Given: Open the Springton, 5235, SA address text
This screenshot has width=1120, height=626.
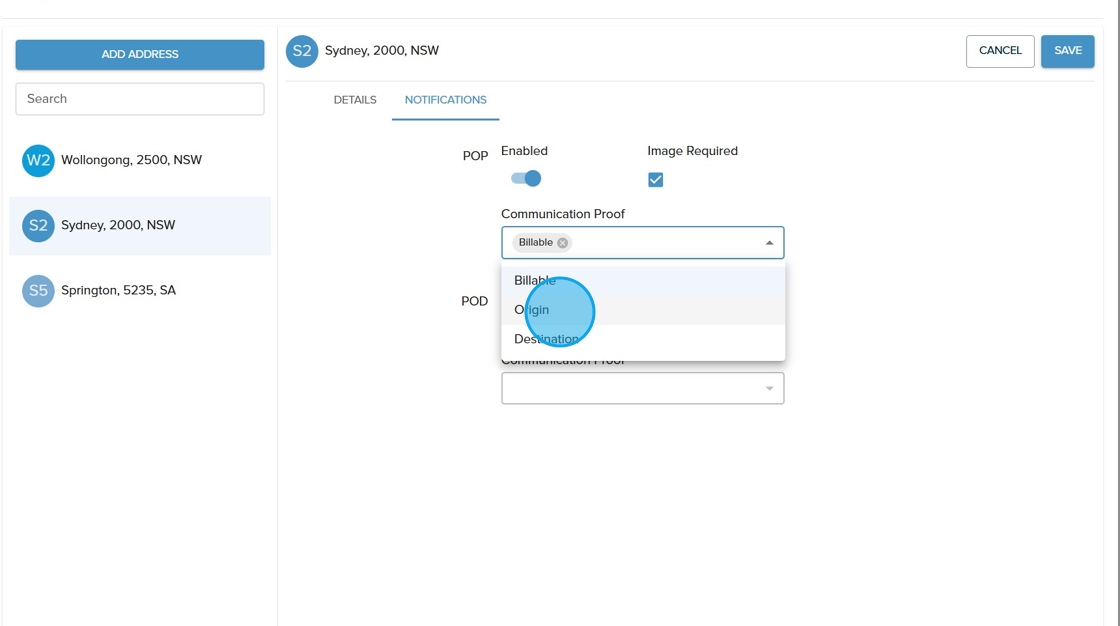Looking at the screenshot, I should 118,291.
